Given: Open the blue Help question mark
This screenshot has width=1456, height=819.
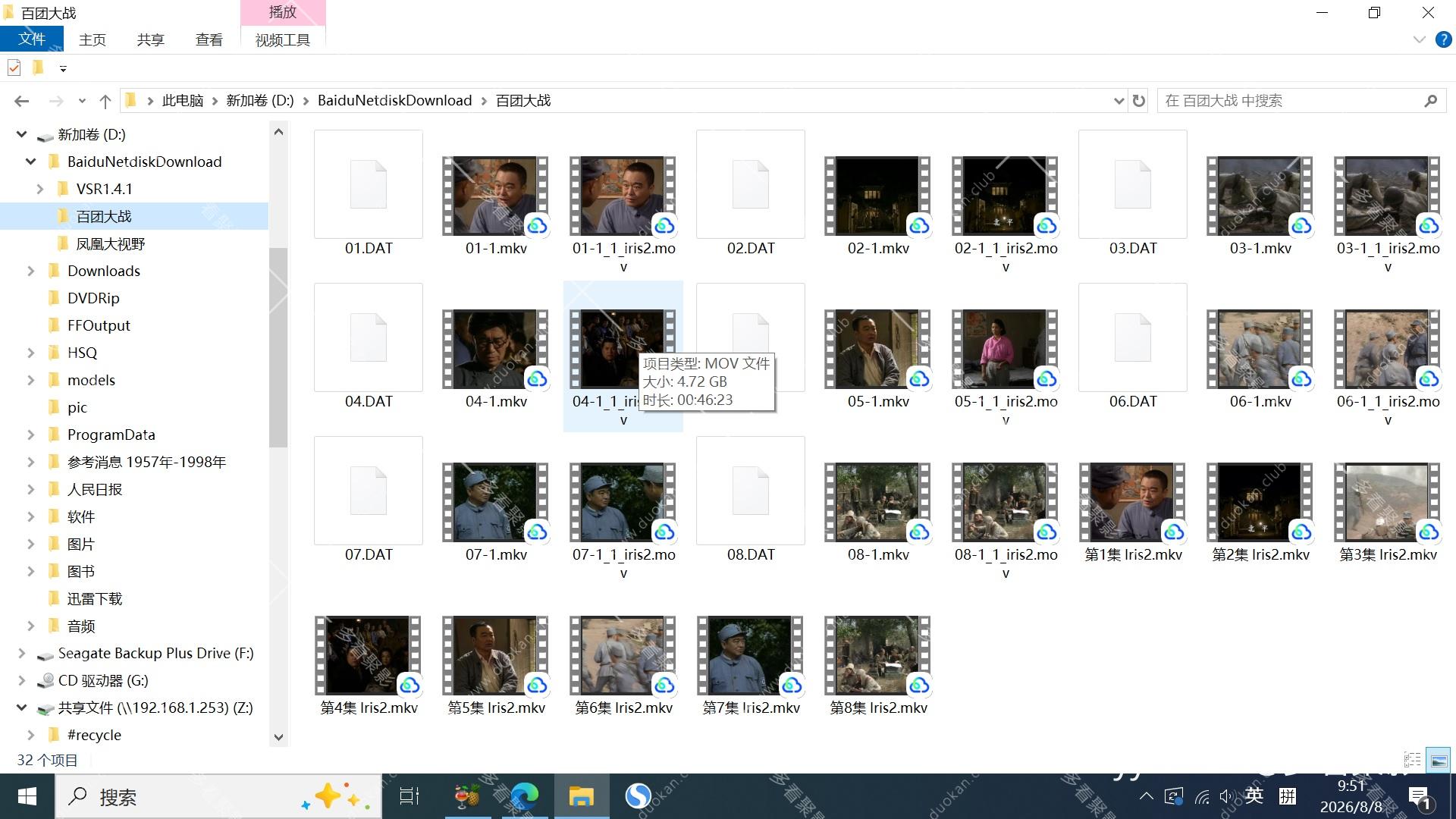Looking at the screenshot, I should 1444,39.
